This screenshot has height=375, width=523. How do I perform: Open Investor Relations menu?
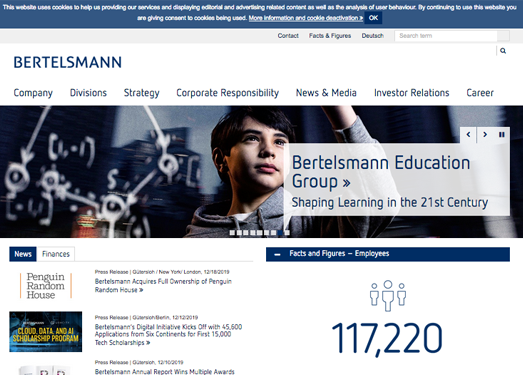pyautogui.click(x=412, y=93)
